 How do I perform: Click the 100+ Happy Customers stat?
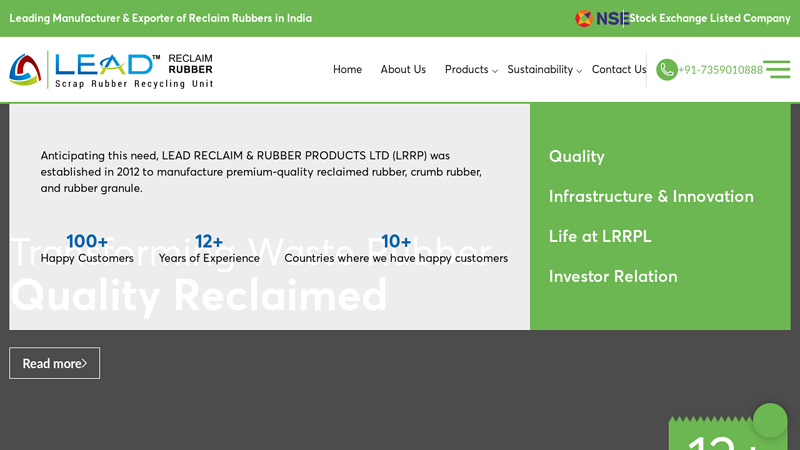point(87,248)
